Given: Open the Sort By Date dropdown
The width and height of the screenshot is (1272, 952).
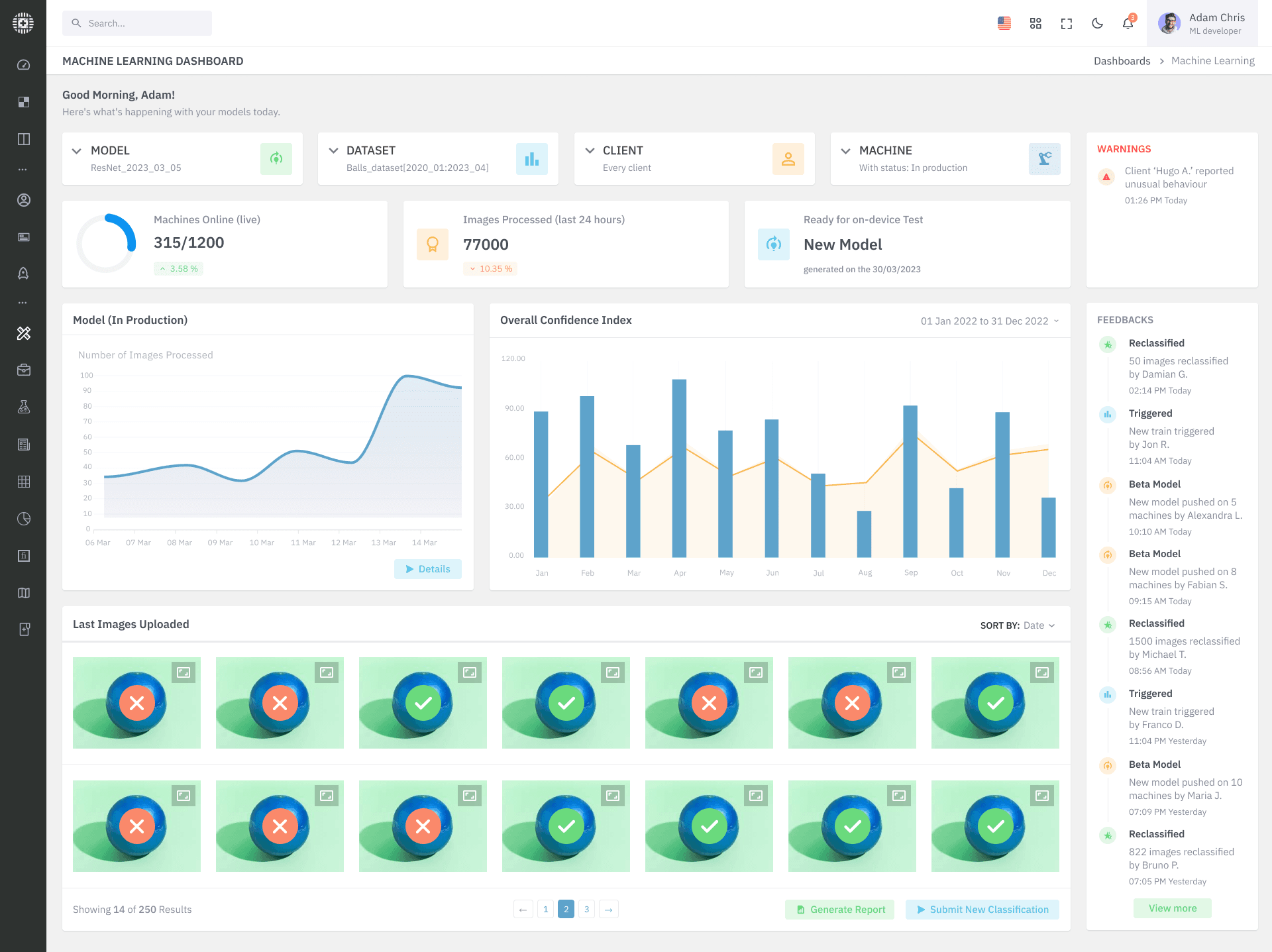Looking at the screenshot, I should click(1038, 625).
